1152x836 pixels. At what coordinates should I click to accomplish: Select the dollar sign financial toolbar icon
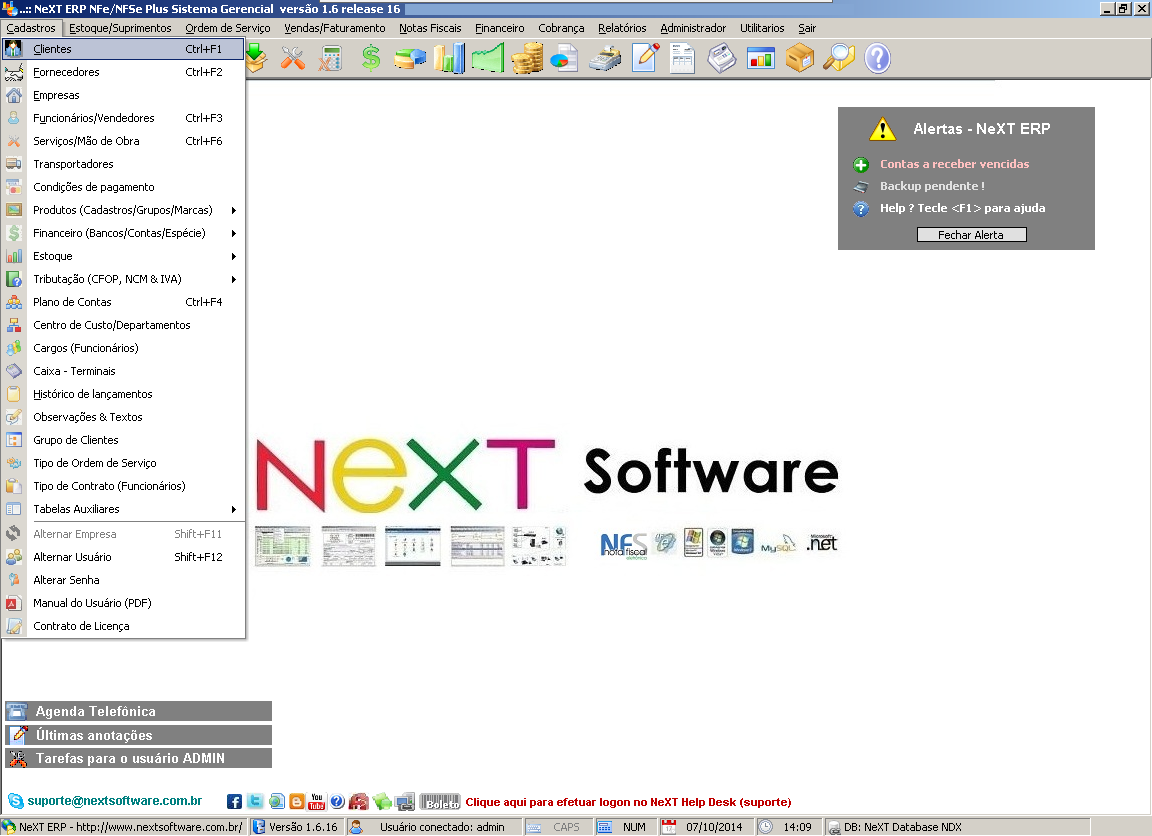tap(369, 59)
